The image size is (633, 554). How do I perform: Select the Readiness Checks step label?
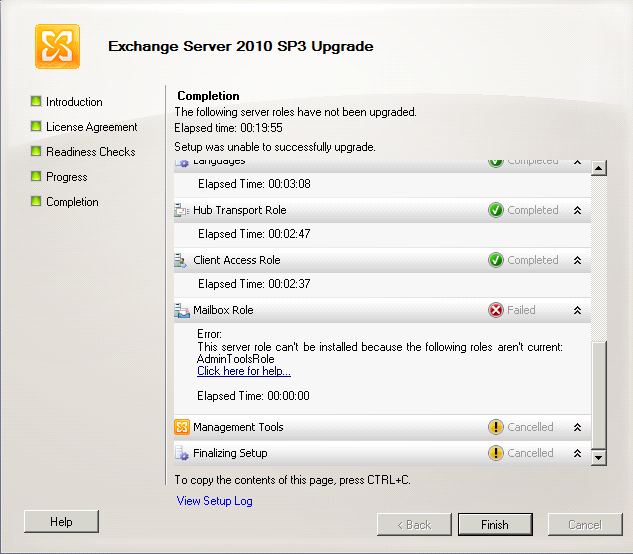tap(91, 152)
